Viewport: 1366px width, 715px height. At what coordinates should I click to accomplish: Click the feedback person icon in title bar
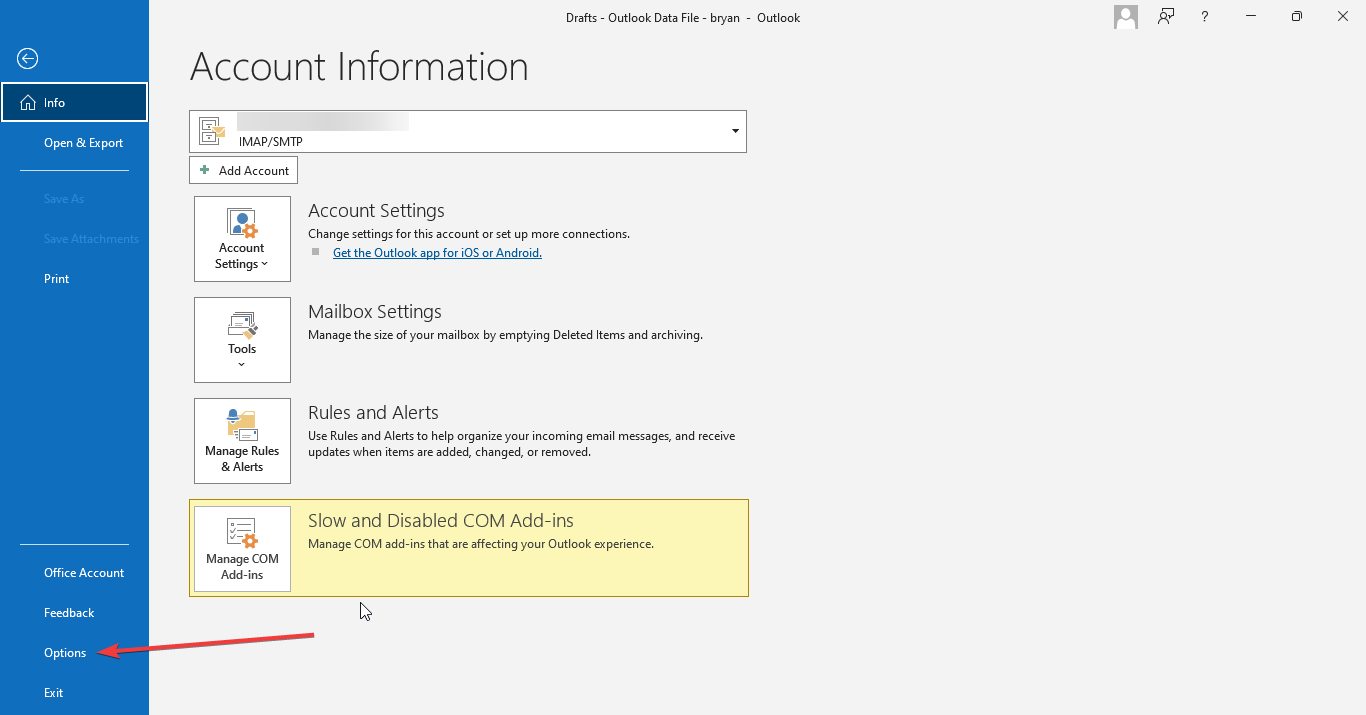click(x=1166, y=17)
